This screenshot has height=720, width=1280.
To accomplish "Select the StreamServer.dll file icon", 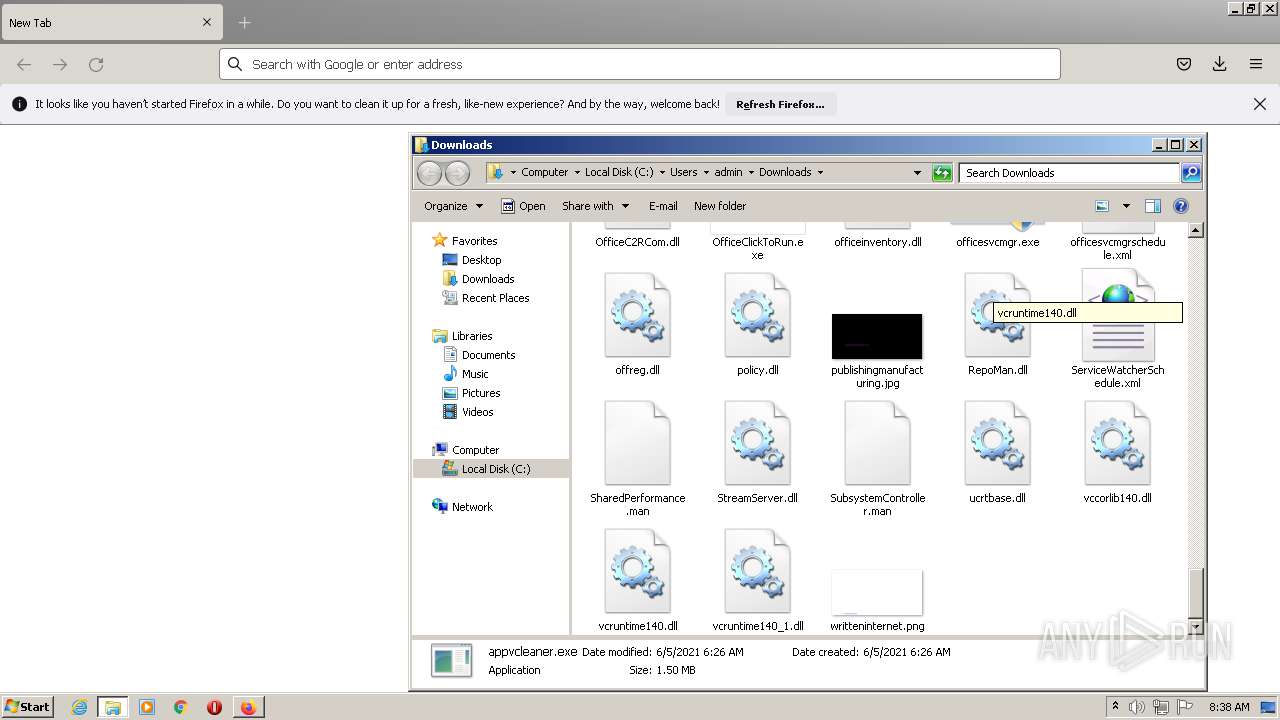I will pyautogui.click(x=757, y=443).
